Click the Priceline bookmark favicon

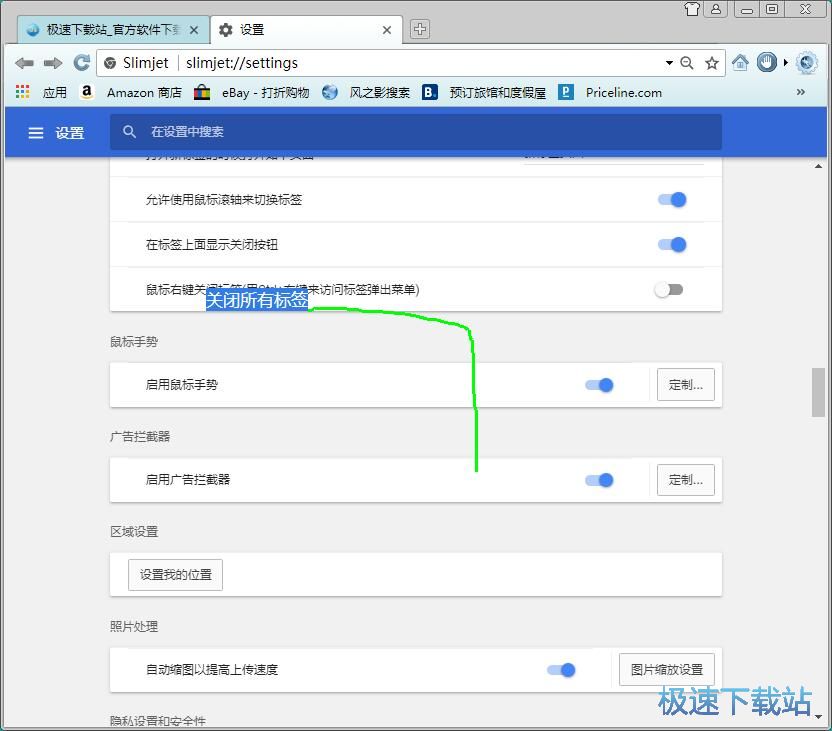click(566, 92)
